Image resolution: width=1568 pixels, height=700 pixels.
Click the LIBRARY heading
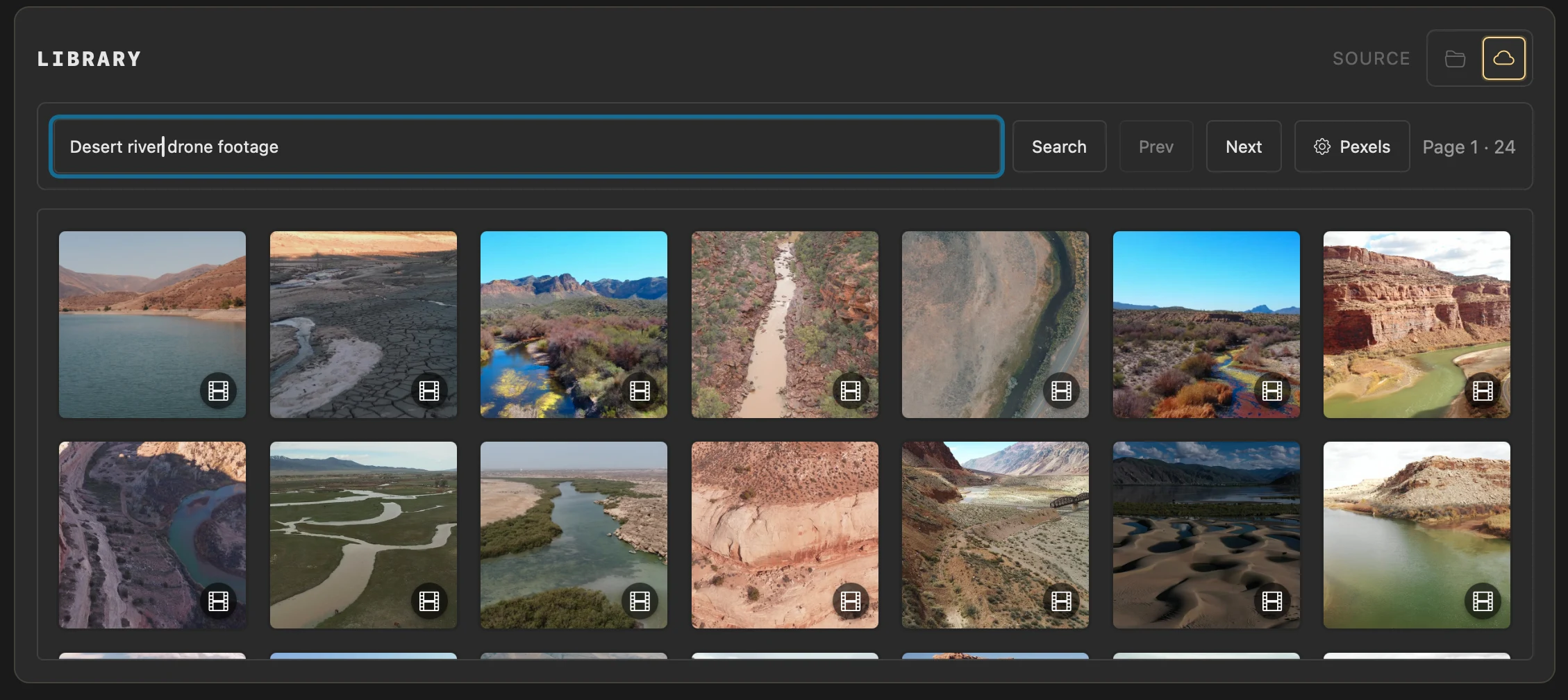(x=89, y=59)
